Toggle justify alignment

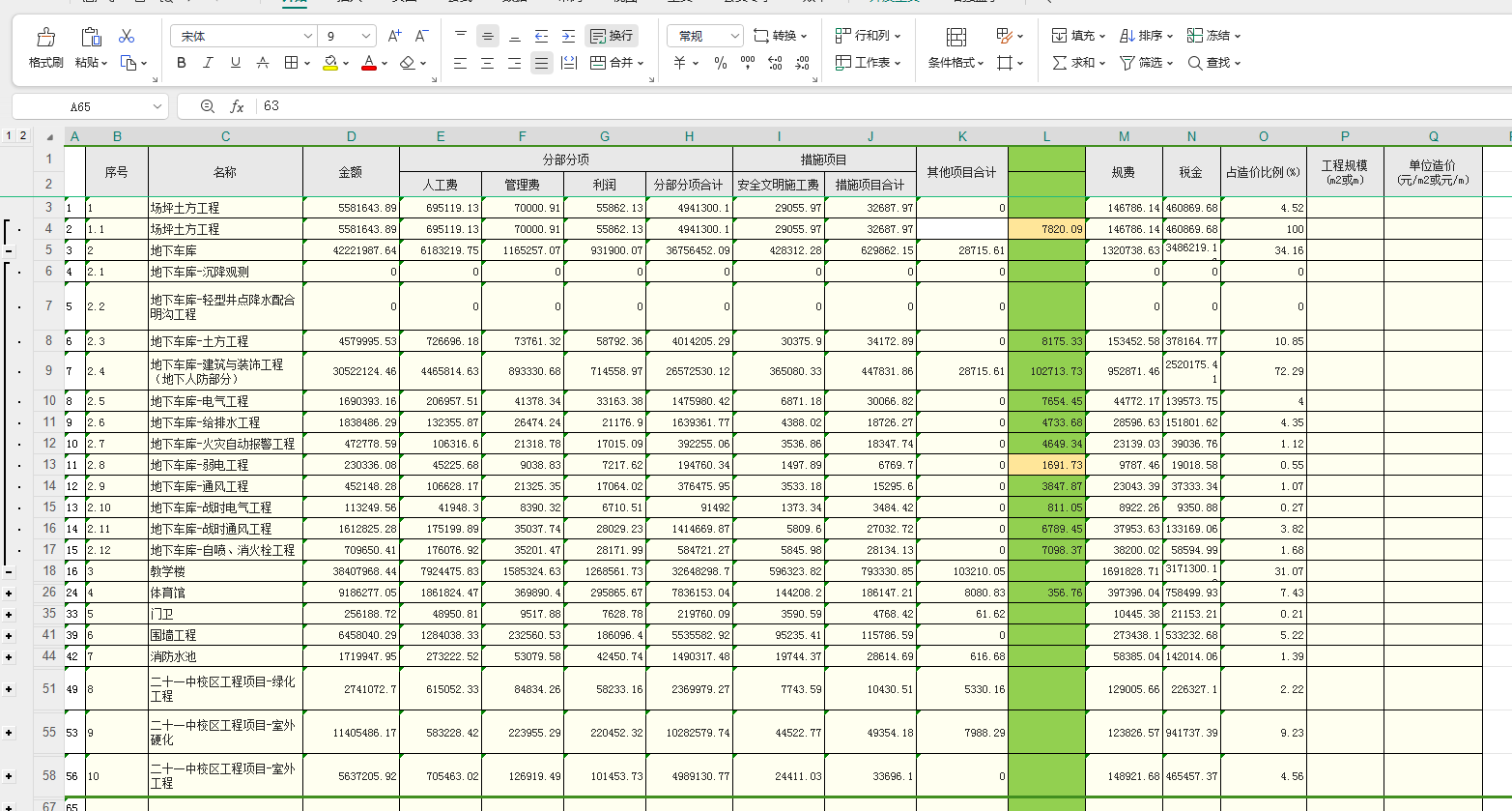[x=542, y=63]
